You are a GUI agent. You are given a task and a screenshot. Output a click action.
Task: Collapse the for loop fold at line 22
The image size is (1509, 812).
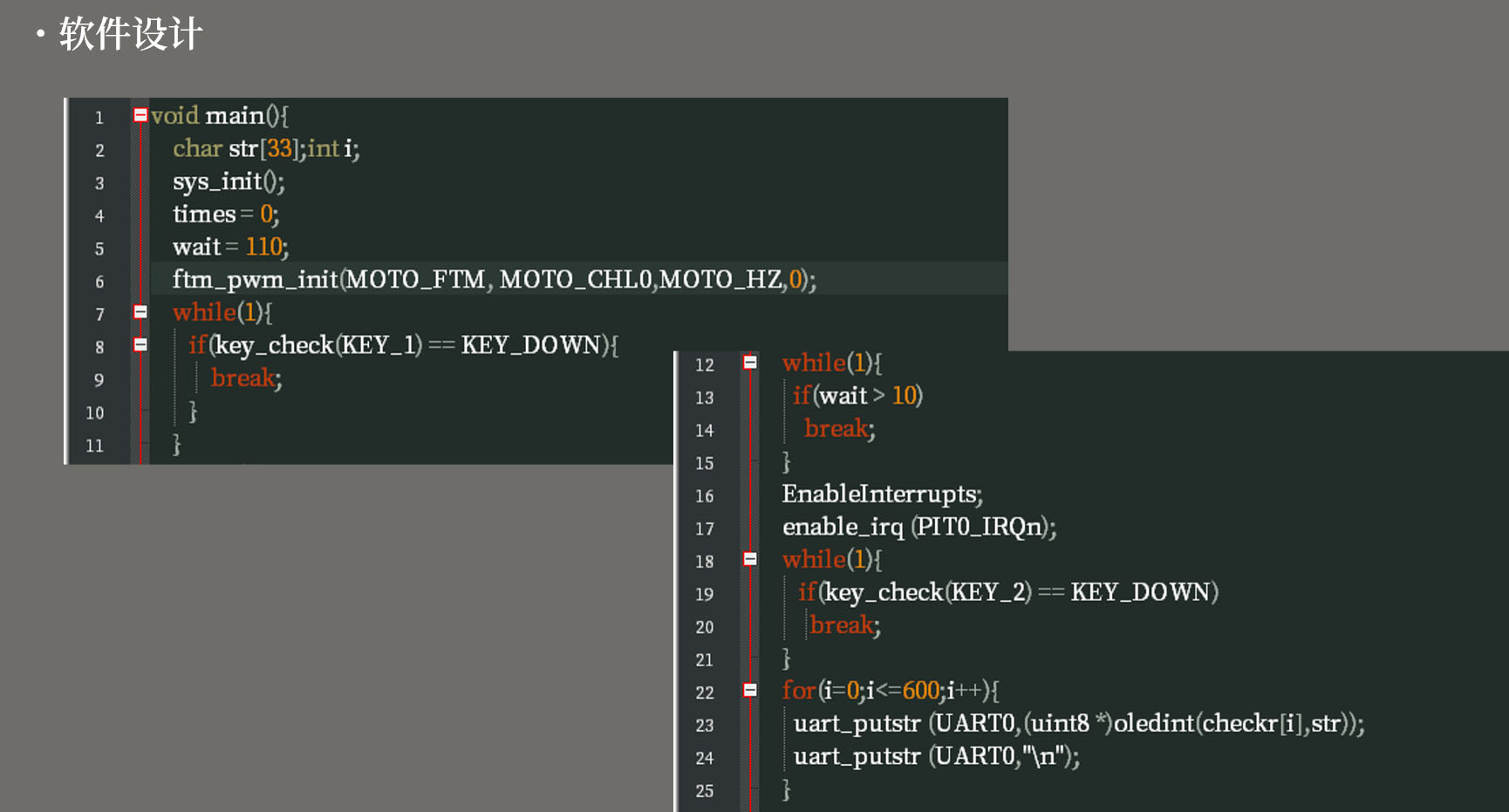coord(750,690)
